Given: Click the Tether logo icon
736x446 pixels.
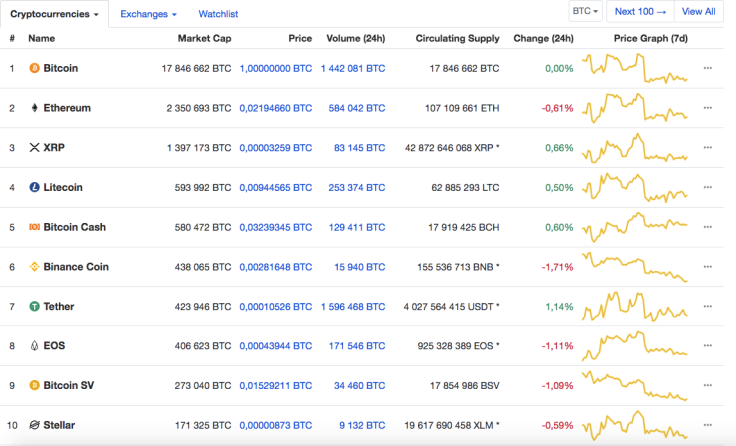Looking at the screenshot, I should (34, 307).
